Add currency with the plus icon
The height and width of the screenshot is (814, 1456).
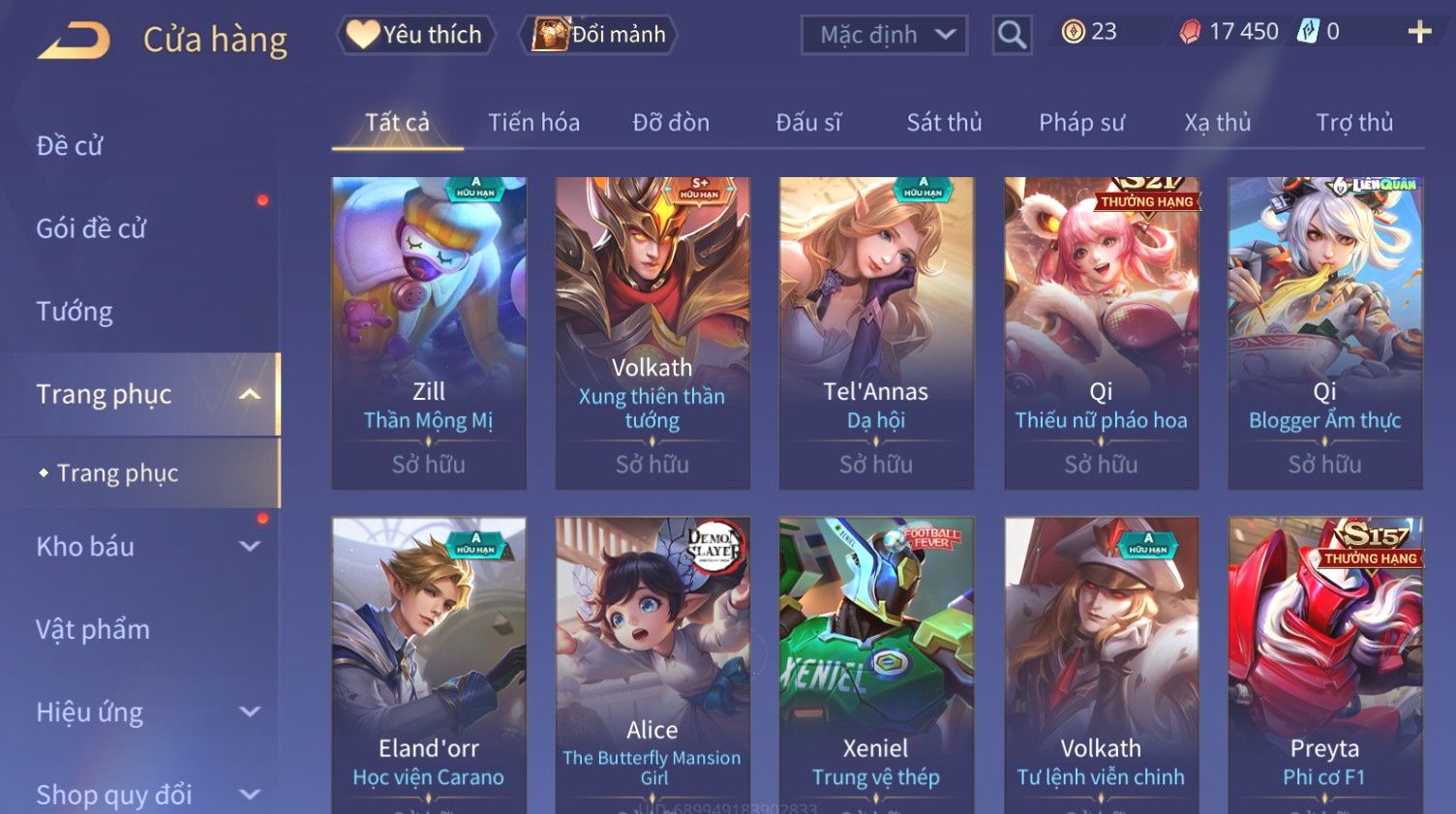tap(1419, 32)
